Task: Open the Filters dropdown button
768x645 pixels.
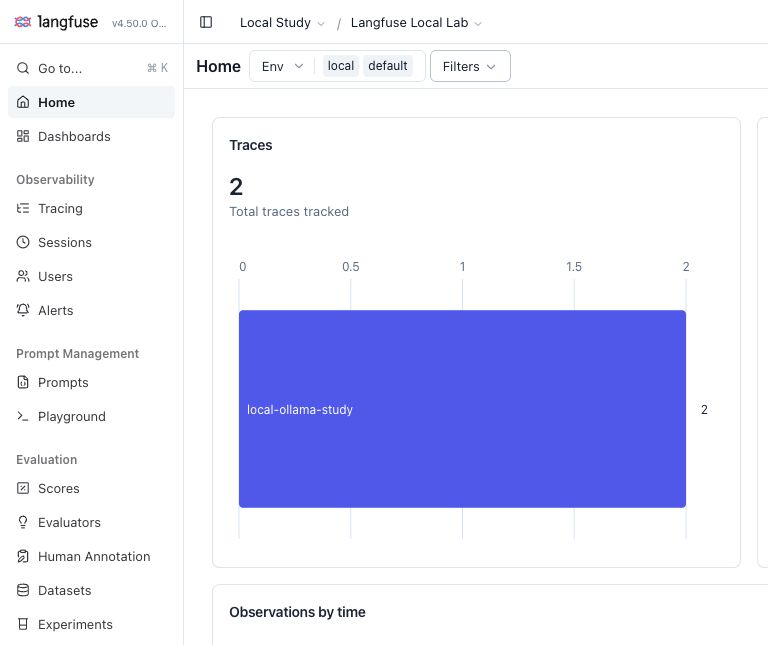Action: tap(470, 66)
